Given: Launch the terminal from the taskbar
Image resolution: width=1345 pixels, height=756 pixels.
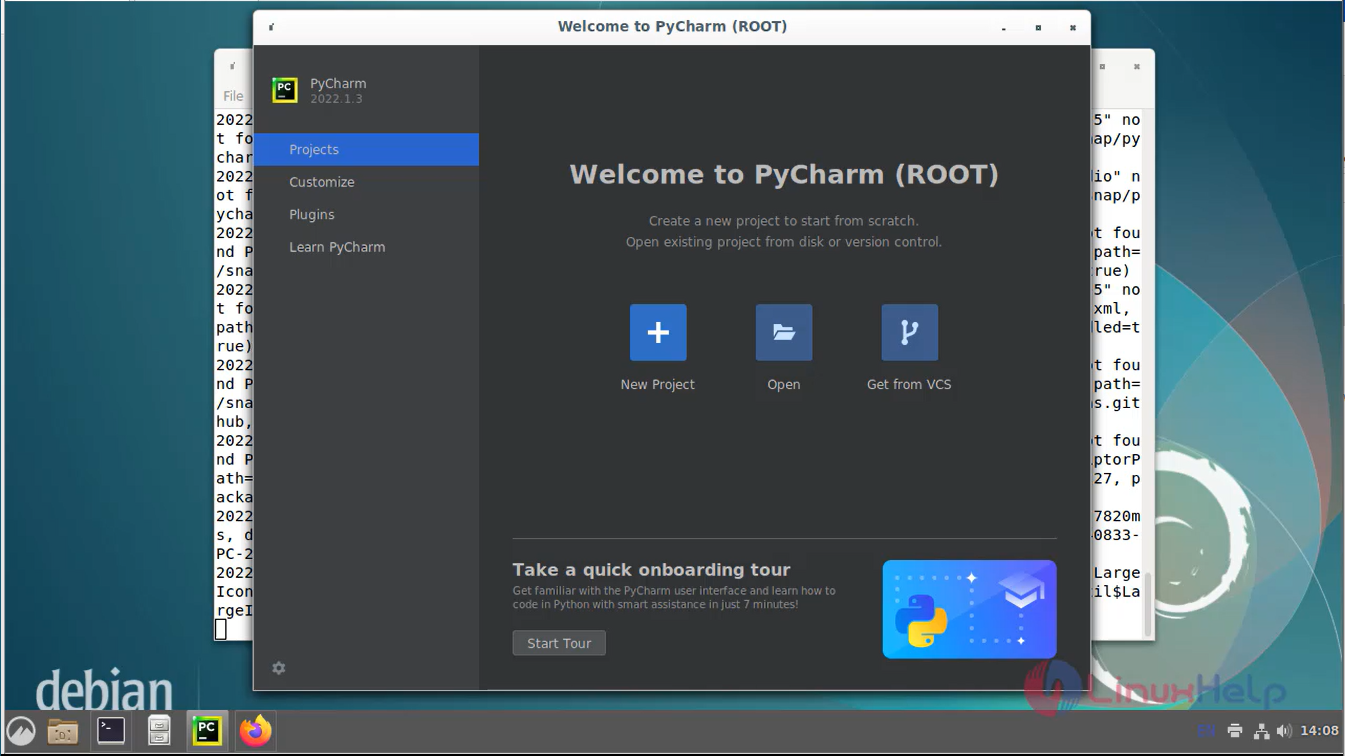Looking at the screenshot, I should [111, 731].
